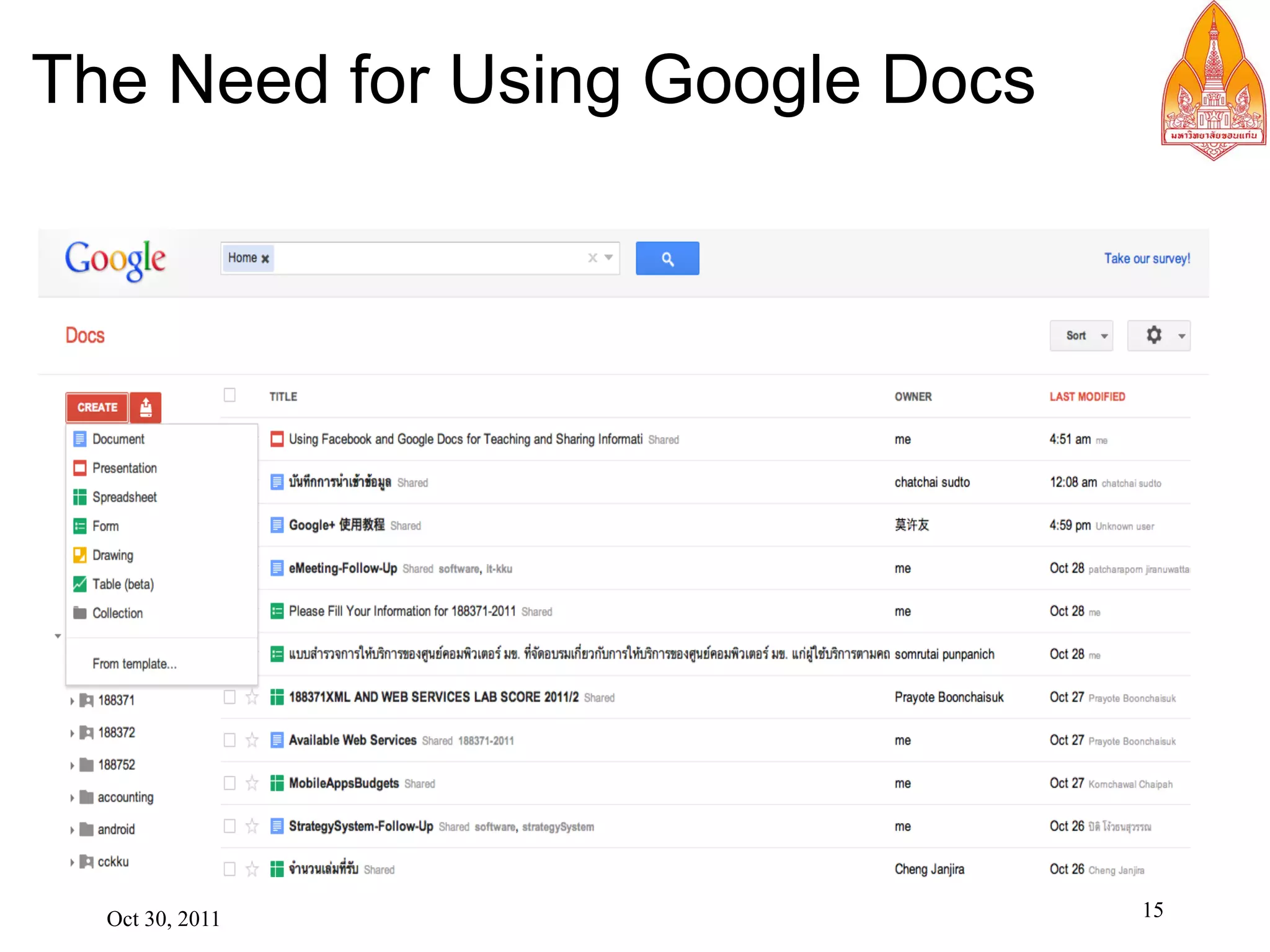Expand the 188752 folder

[x=72, y=765]
